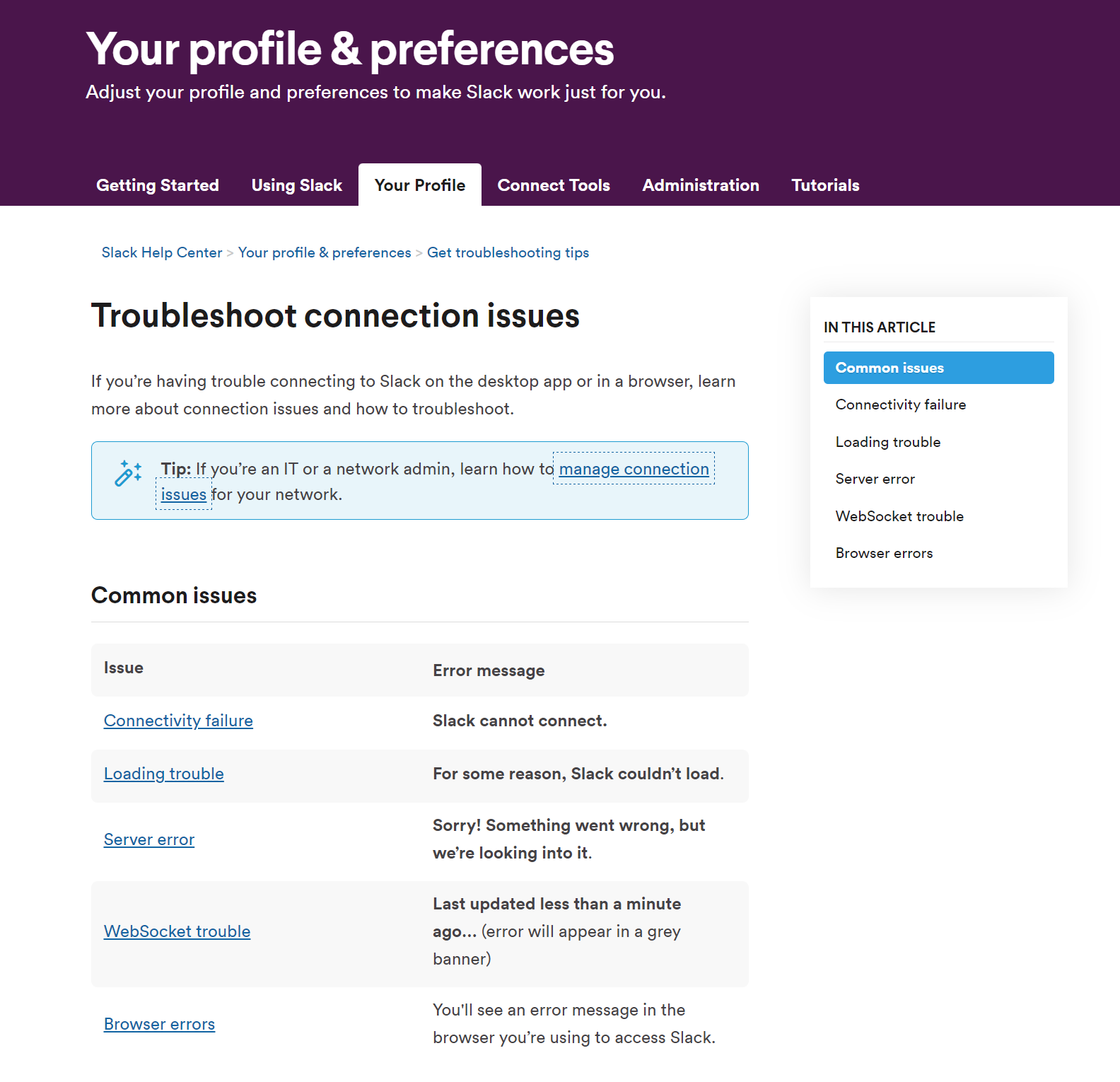The width and height of the screenshot is (1120, 1082).
Task: Open the 'Connectivity failure' table link
Action: tap(177, 720)
